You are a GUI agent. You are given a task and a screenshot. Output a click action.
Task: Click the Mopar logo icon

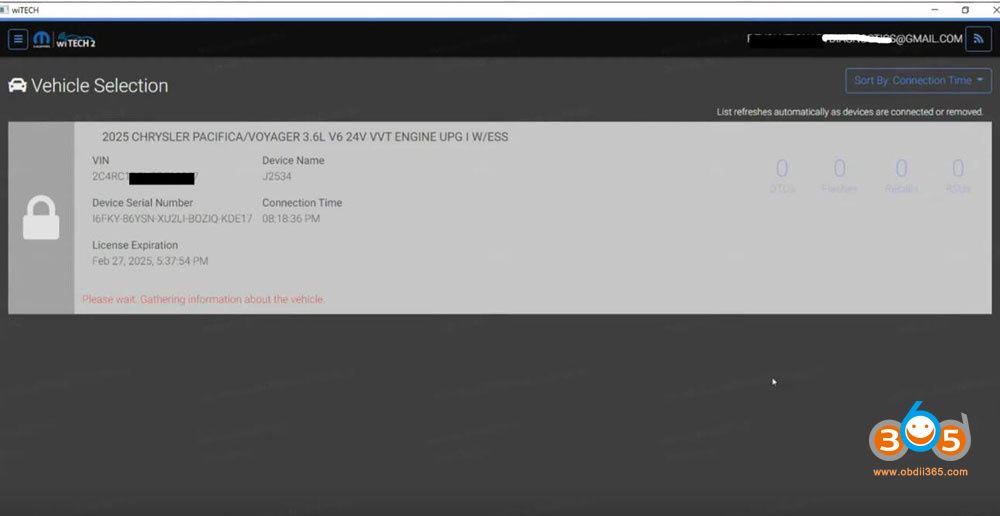(x=41, y=40)
